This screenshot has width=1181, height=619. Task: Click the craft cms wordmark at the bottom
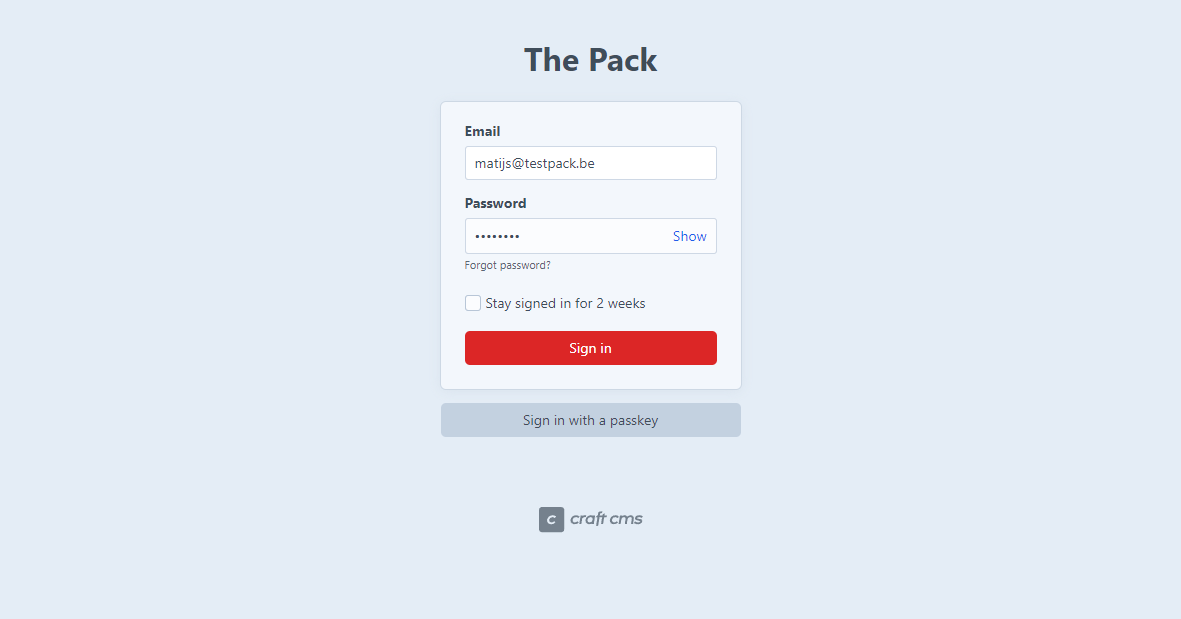[605, 519]
